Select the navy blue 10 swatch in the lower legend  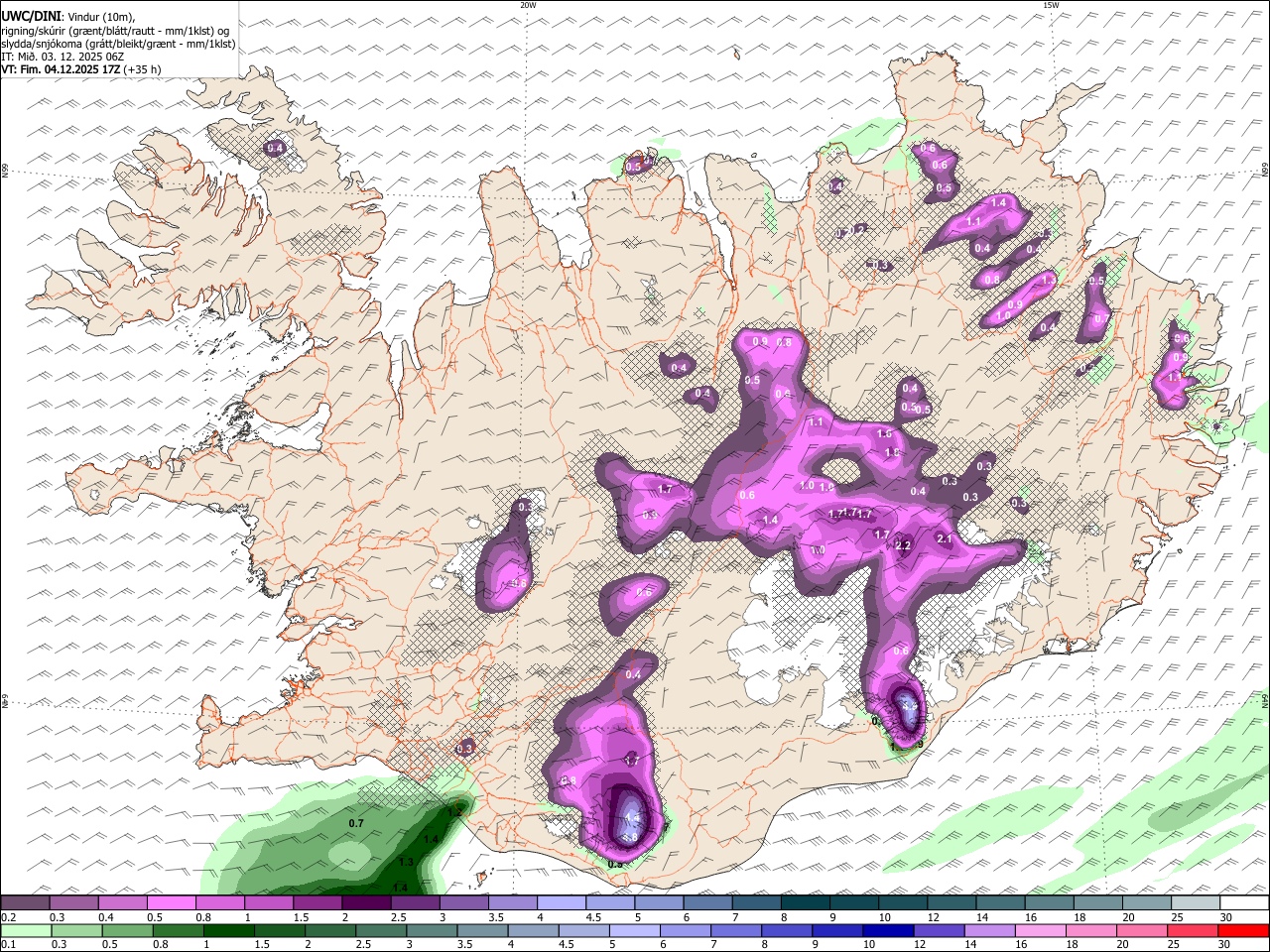point(887,931)
